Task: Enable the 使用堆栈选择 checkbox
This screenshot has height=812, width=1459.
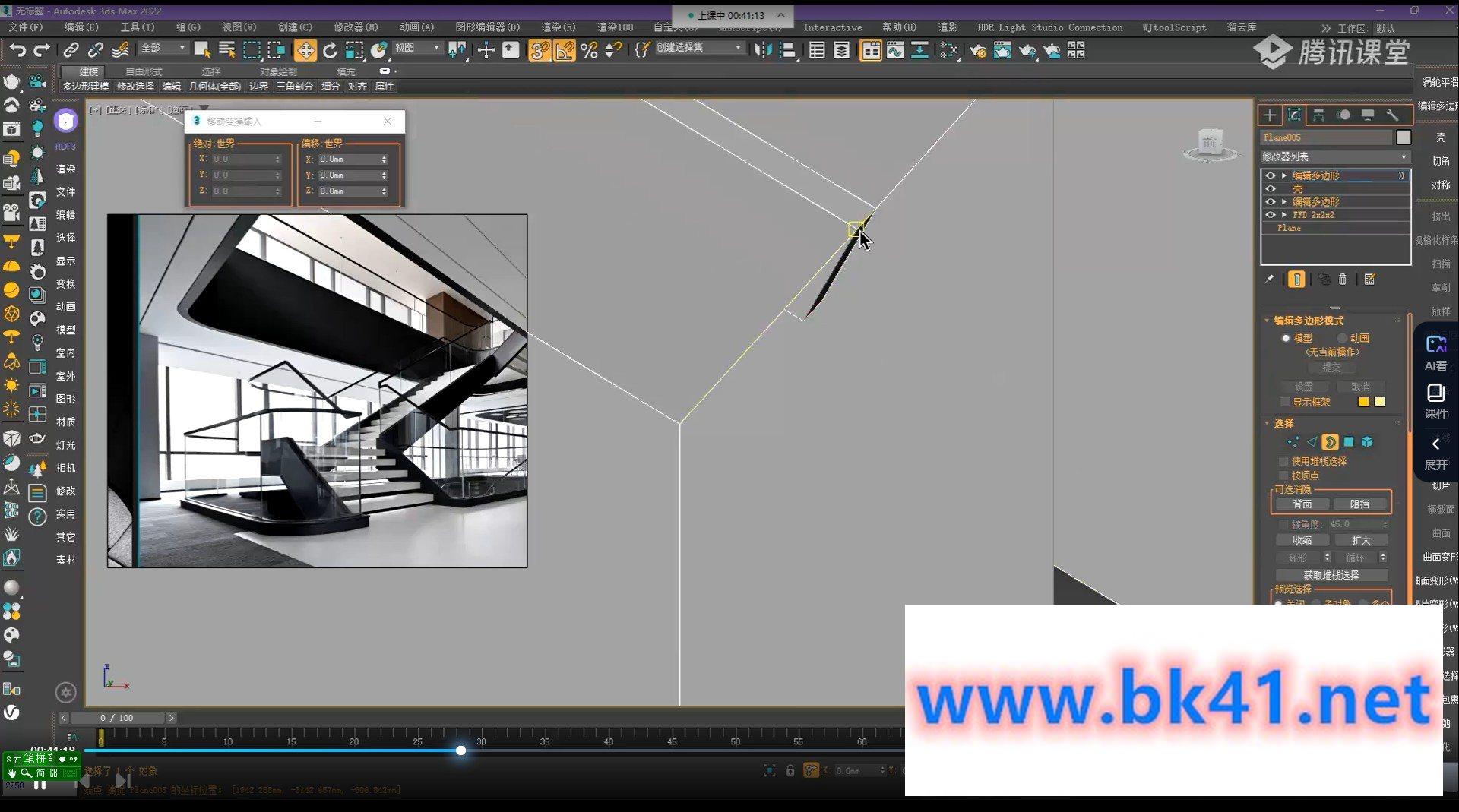Action: (x=1284, y=461)
